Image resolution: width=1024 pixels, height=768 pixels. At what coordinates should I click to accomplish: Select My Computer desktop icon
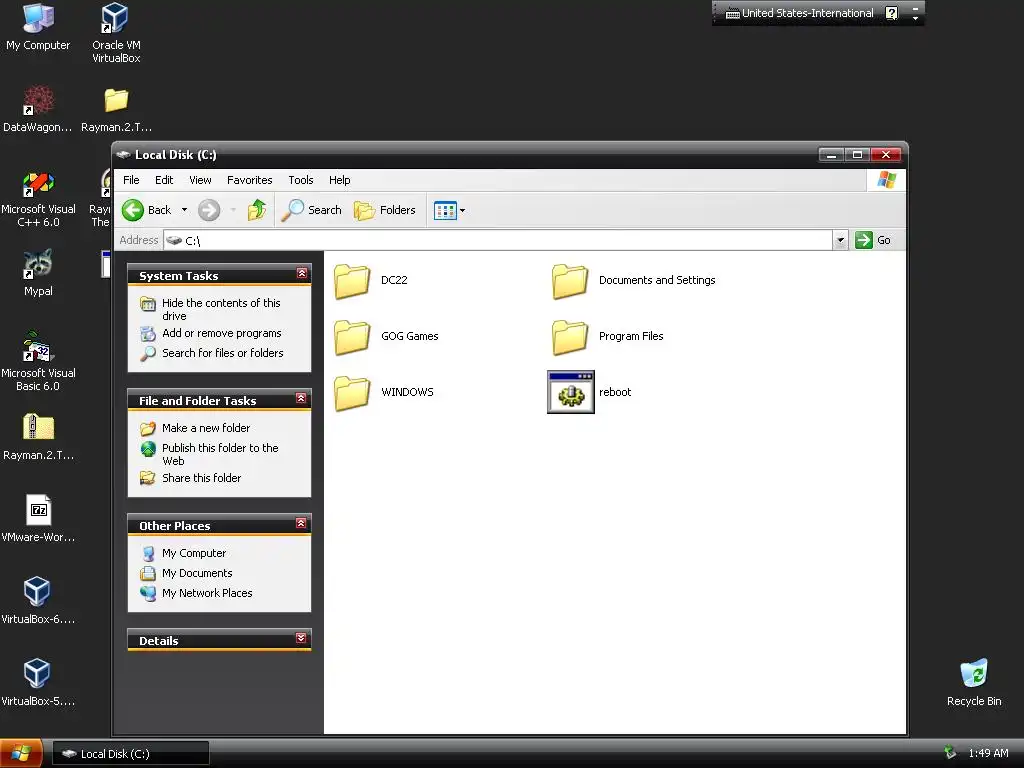[x=38, y=27]
